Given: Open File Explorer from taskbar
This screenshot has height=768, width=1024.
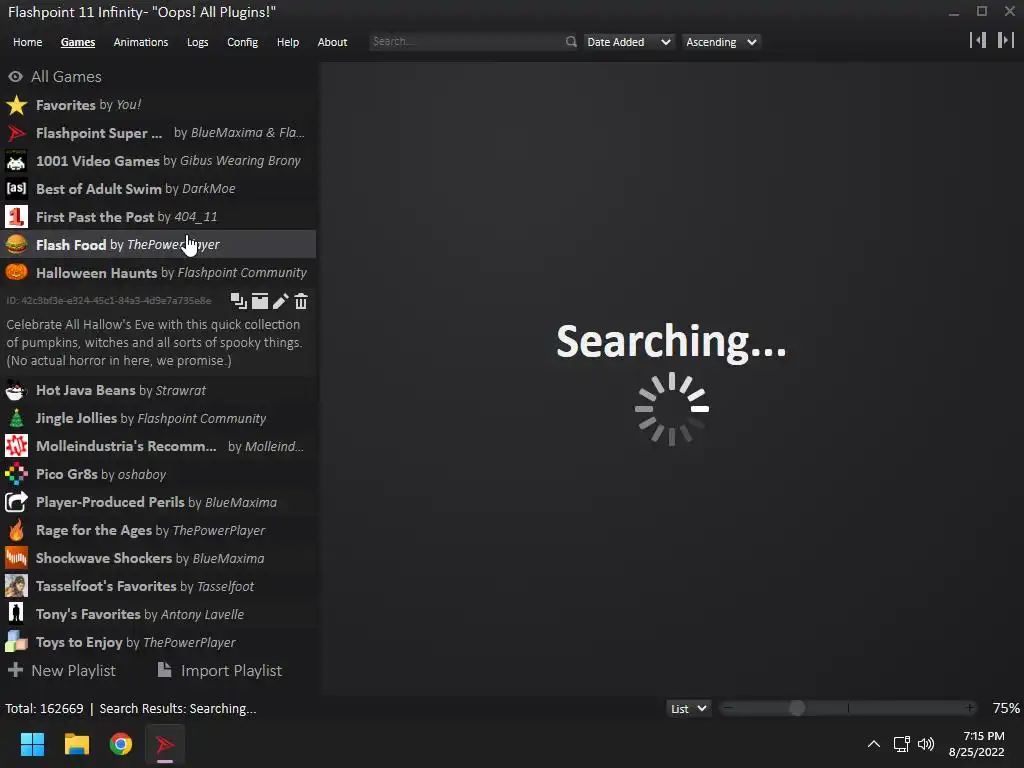Looking at the screenshot, I should click(76, 744).
